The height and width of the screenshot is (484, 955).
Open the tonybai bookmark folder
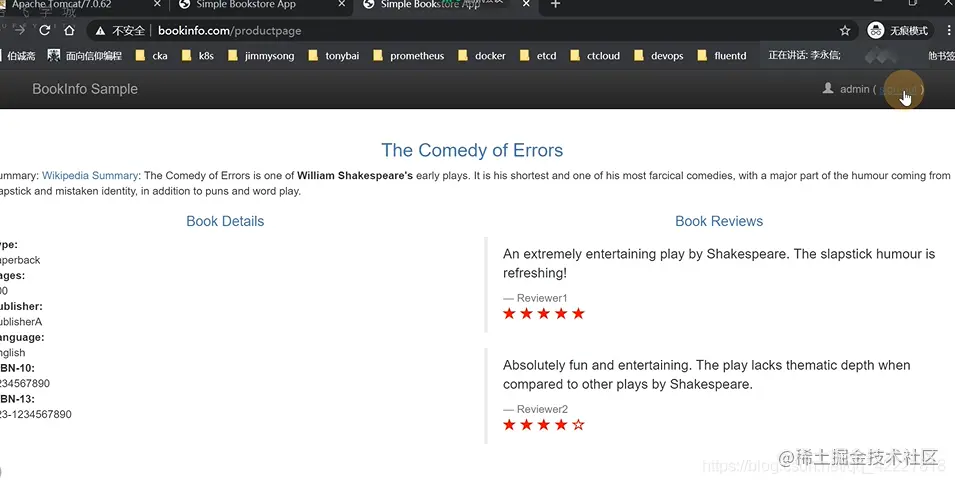[334, 56]
